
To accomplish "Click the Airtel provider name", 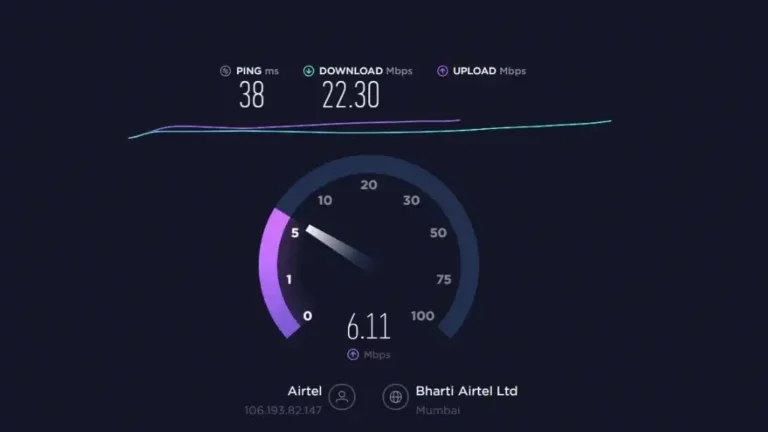I will click(x=305, y=391).
